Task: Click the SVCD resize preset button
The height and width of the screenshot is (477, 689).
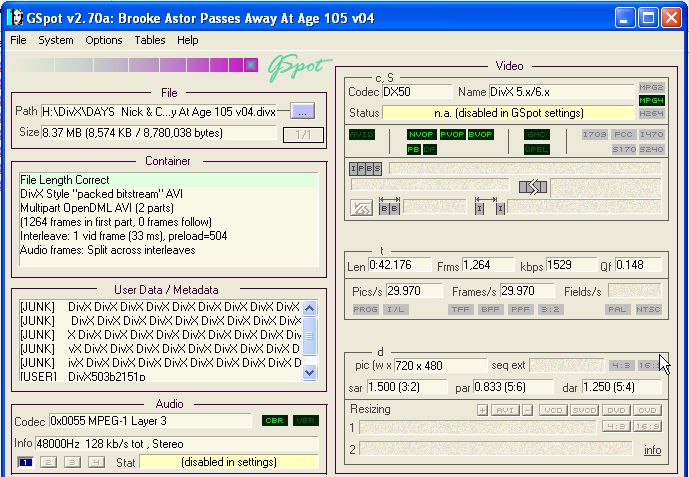Action: tap(584, 410)
